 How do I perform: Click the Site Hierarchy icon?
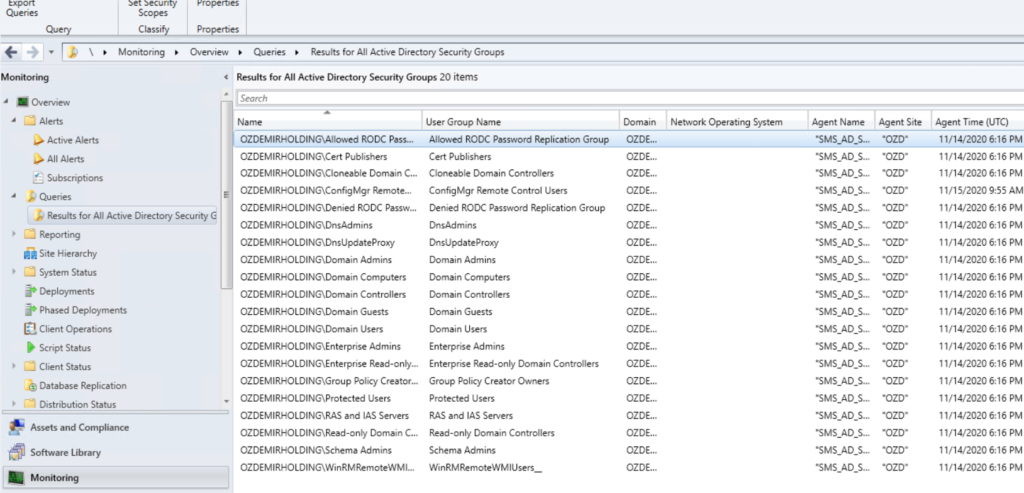pyautogui.click(x=30, y=253)
